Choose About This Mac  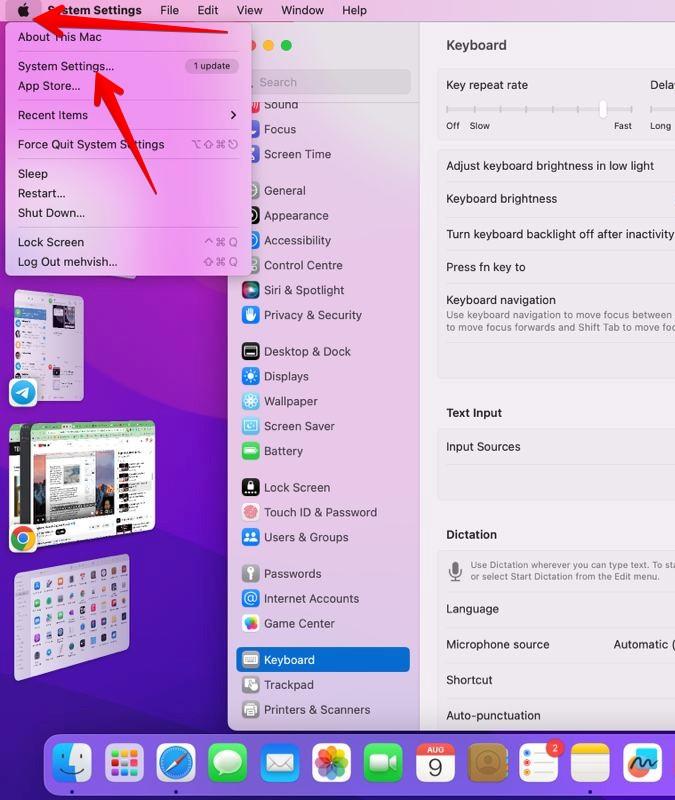(x=59, y=37)
